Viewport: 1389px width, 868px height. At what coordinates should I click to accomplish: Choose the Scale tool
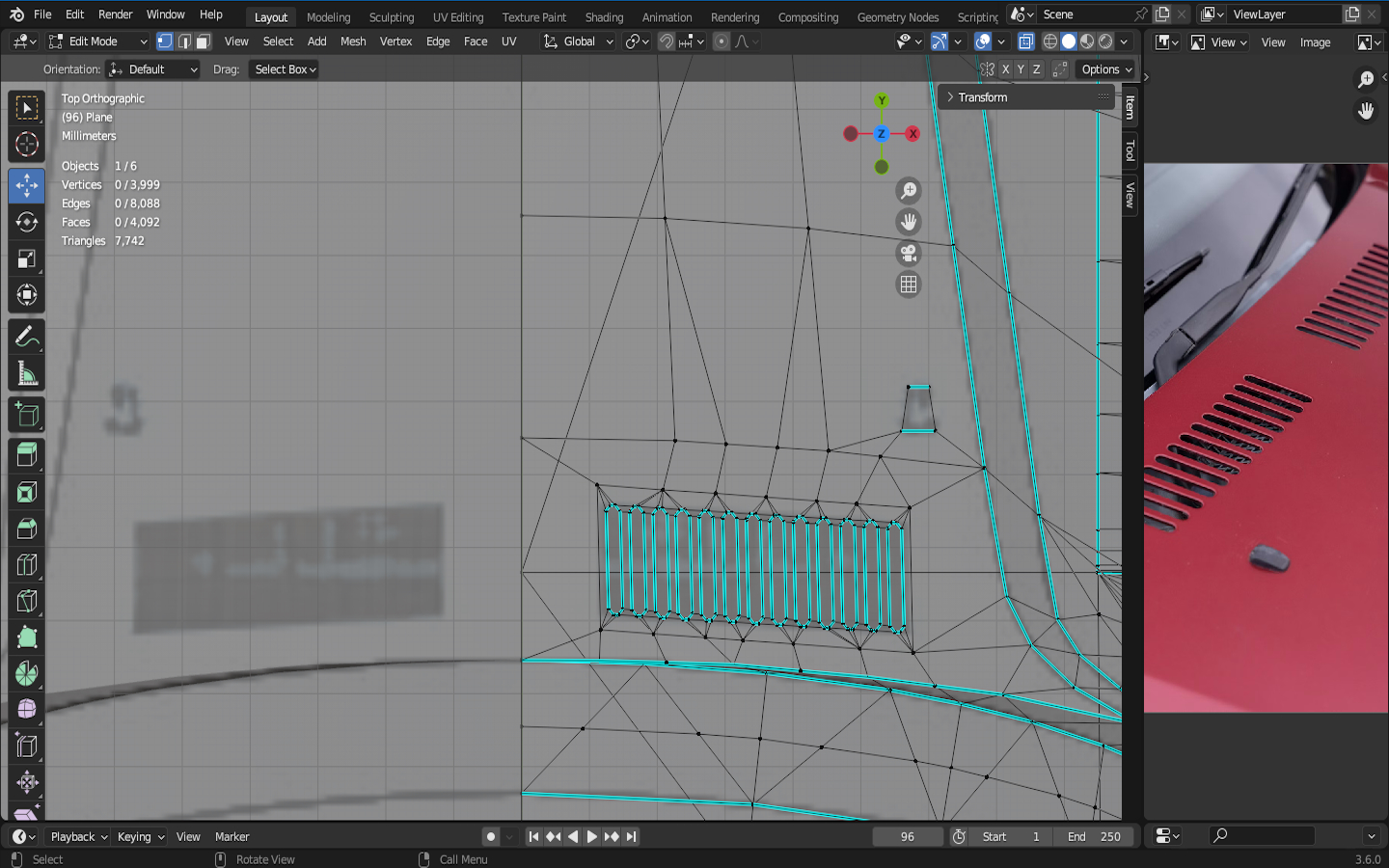pyautogui.click(x=27, y=258)
